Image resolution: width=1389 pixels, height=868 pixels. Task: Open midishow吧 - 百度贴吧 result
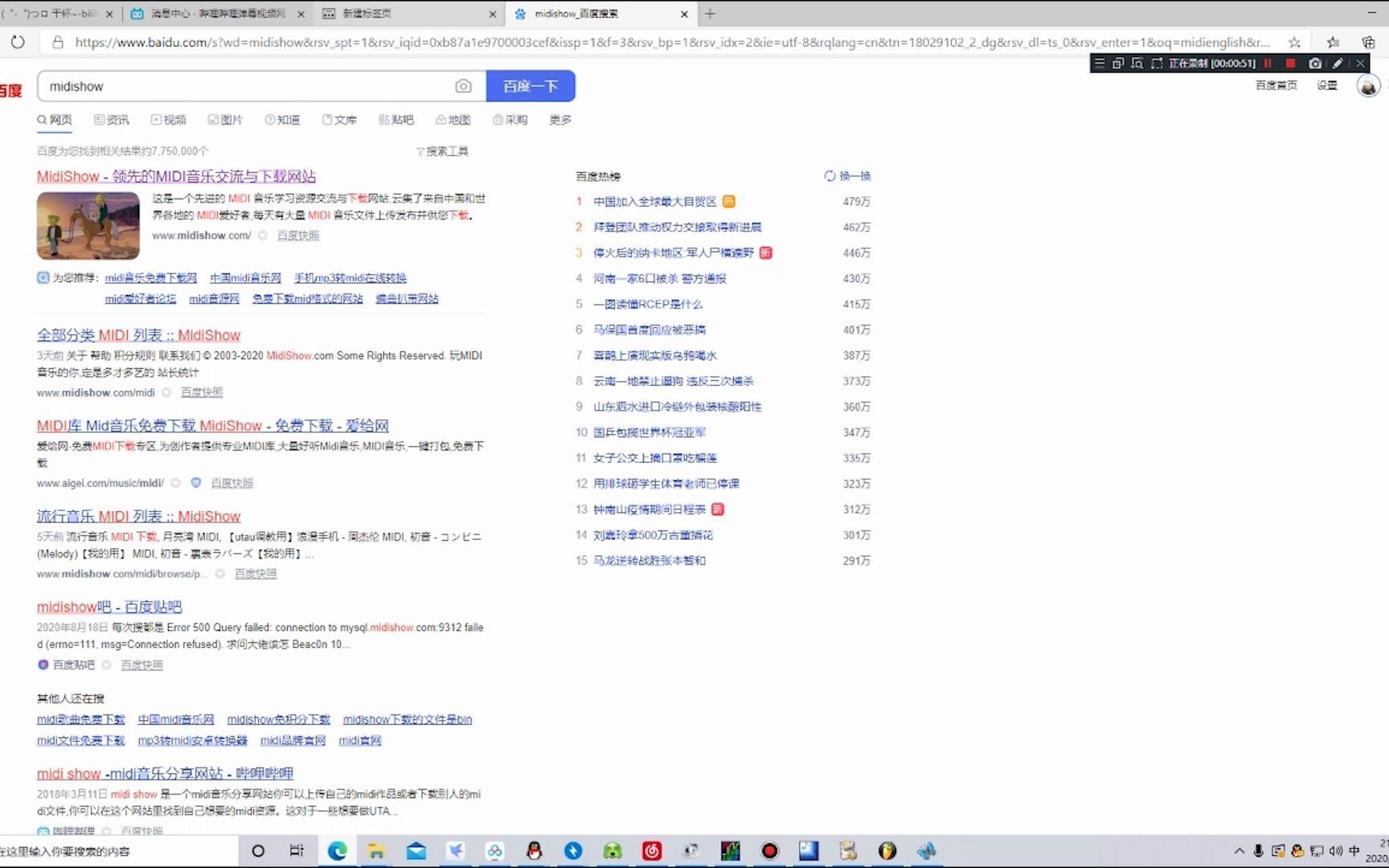pos(109,608)
